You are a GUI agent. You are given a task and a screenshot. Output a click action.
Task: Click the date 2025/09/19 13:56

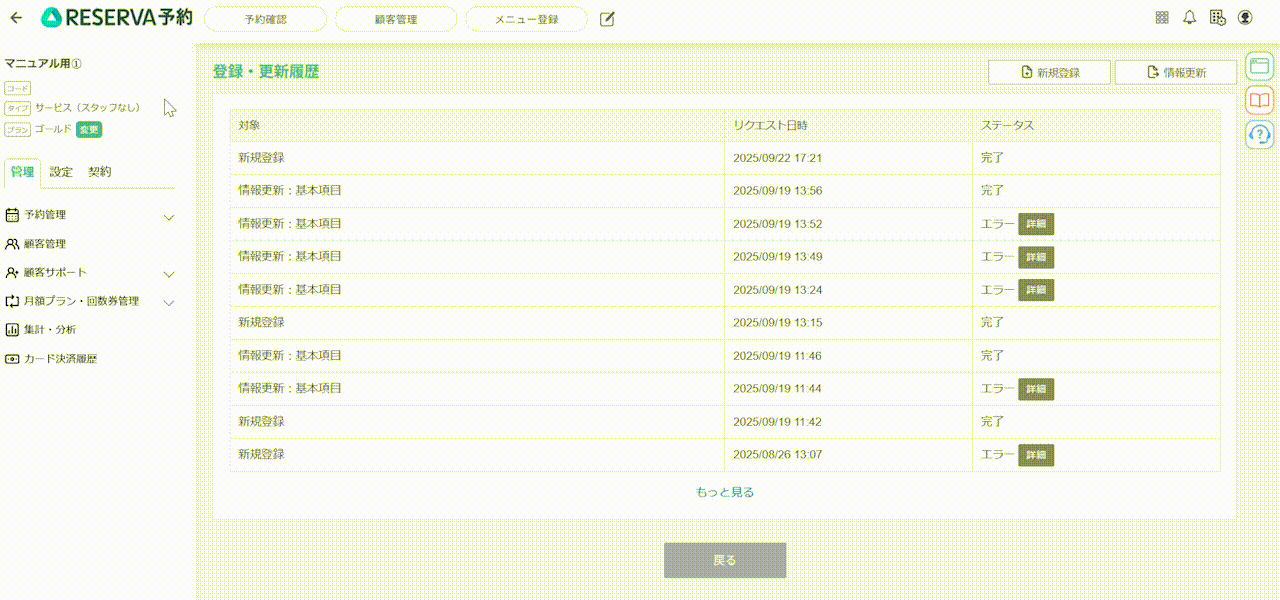(777, 191)
